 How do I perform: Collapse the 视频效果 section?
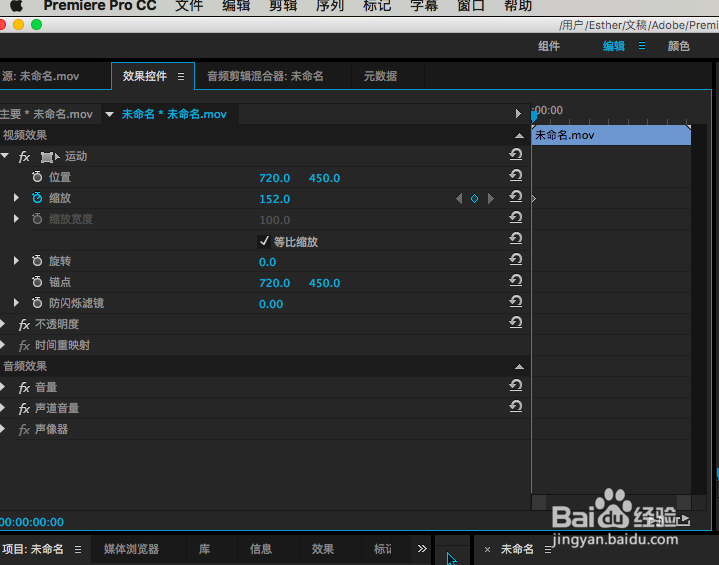[519, 135]
